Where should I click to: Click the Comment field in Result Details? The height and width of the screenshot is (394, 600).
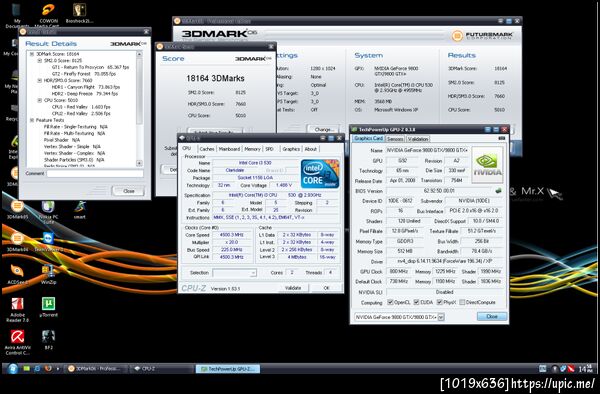pyautogui.click(x=95, y=174)
